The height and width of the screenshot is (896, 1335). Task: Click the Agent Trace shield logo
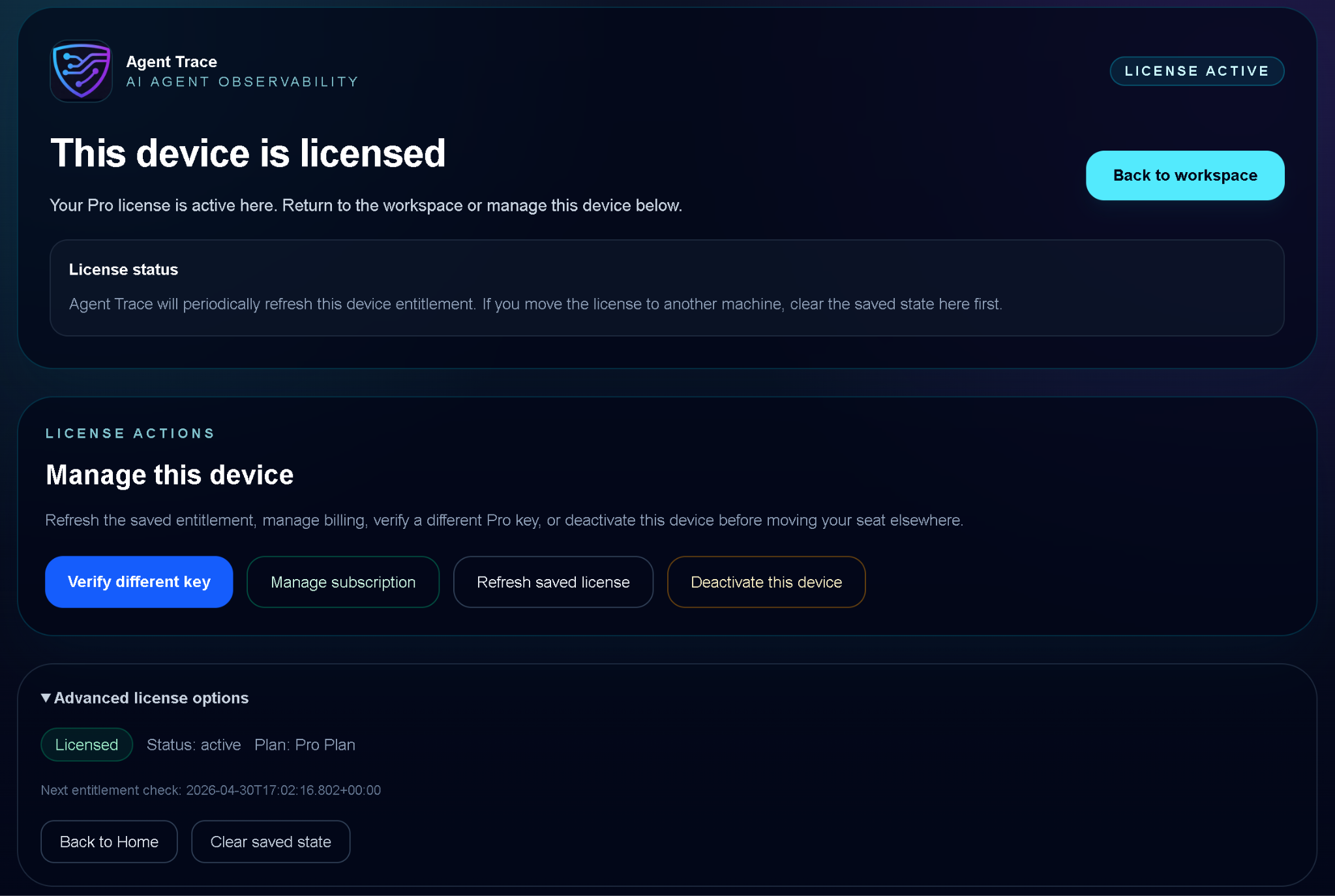click(x=81, y=71)
